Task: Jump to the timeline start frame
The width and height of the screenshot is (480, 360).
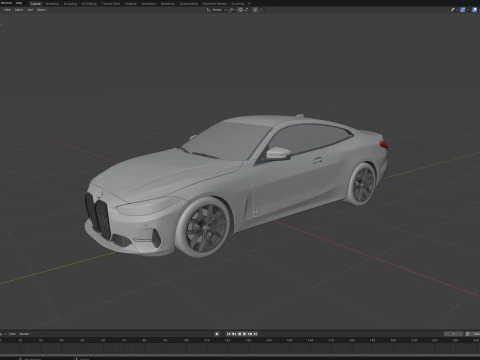Action: pos(228,334)
